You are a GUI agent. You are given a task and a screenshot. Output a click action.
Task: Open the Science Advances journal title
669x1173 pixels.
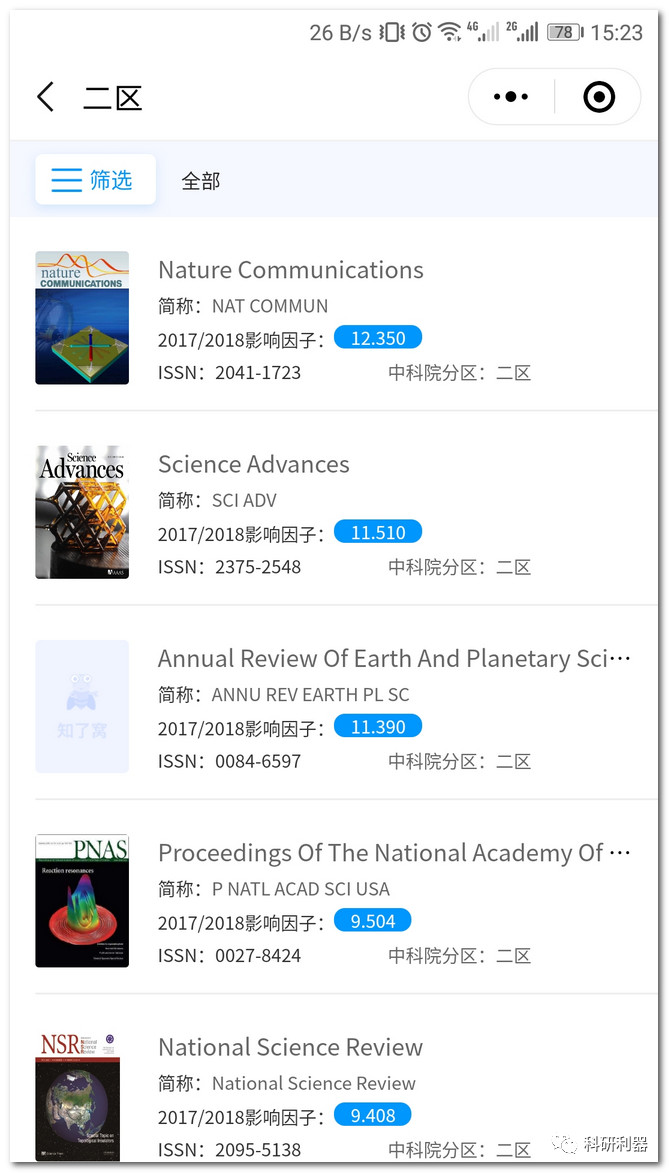[x=254, y=464]
